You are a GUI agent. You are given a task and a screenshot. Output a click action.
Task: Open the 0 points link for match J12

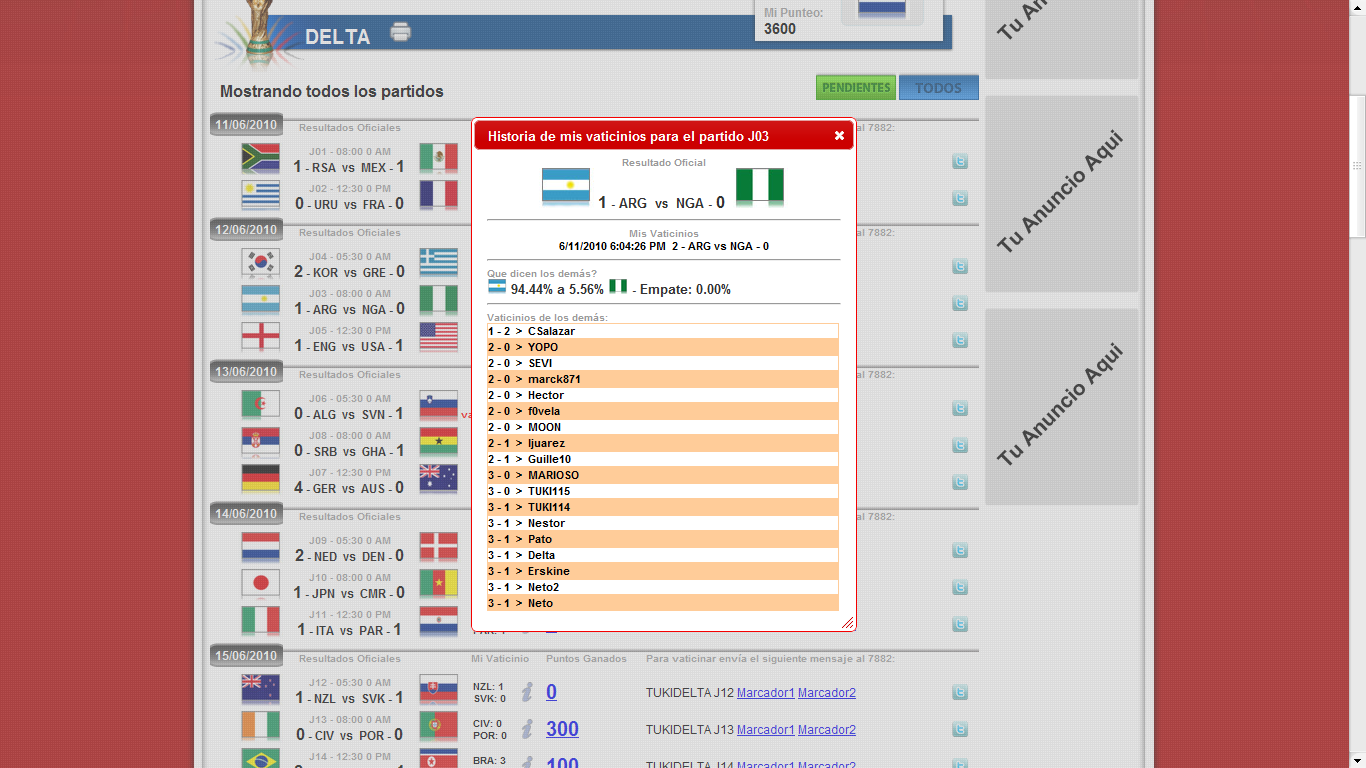click(551, 692)
